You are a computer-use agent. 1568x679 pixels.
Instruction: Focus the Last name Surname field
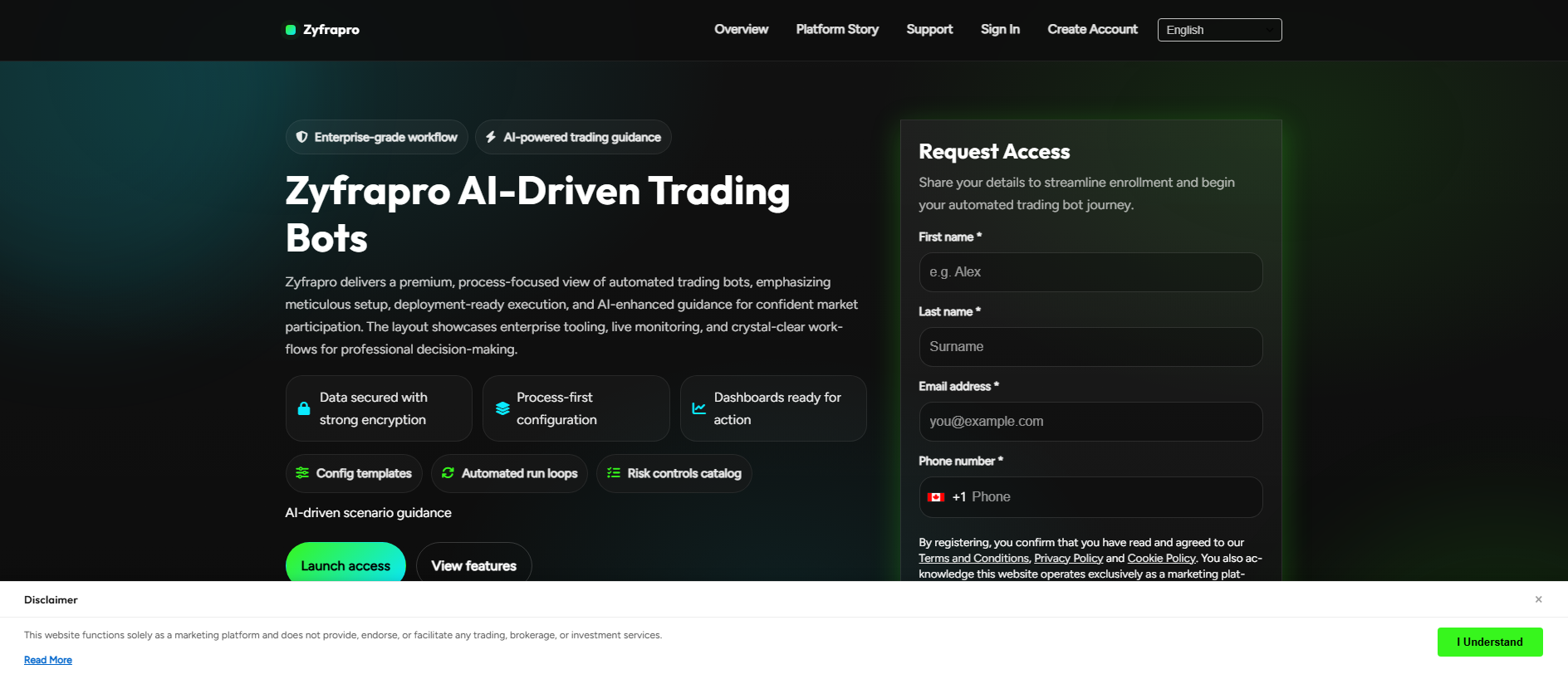(1090, 347)
